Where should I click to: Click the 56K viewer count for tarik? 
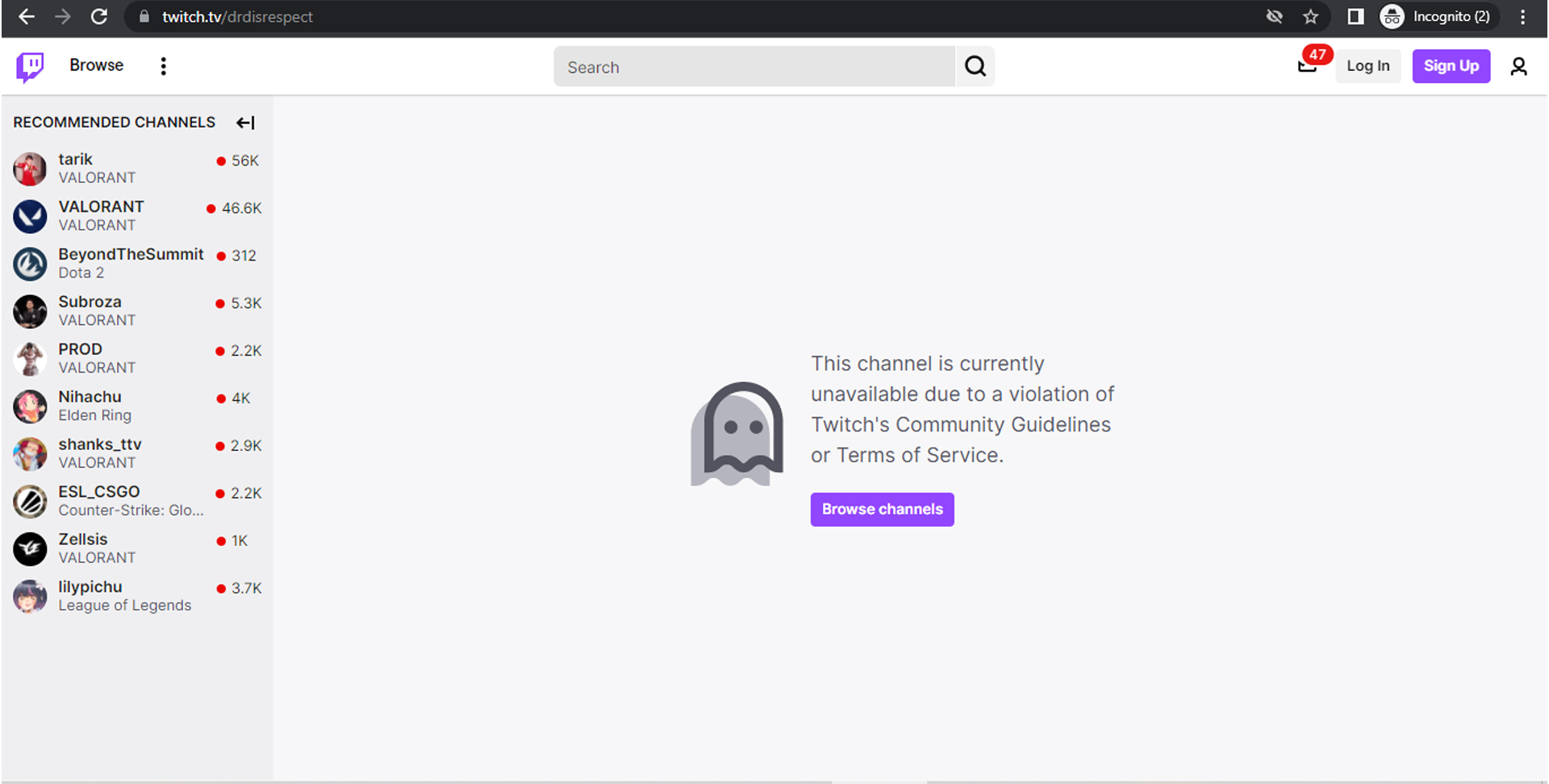pos(245,161)
